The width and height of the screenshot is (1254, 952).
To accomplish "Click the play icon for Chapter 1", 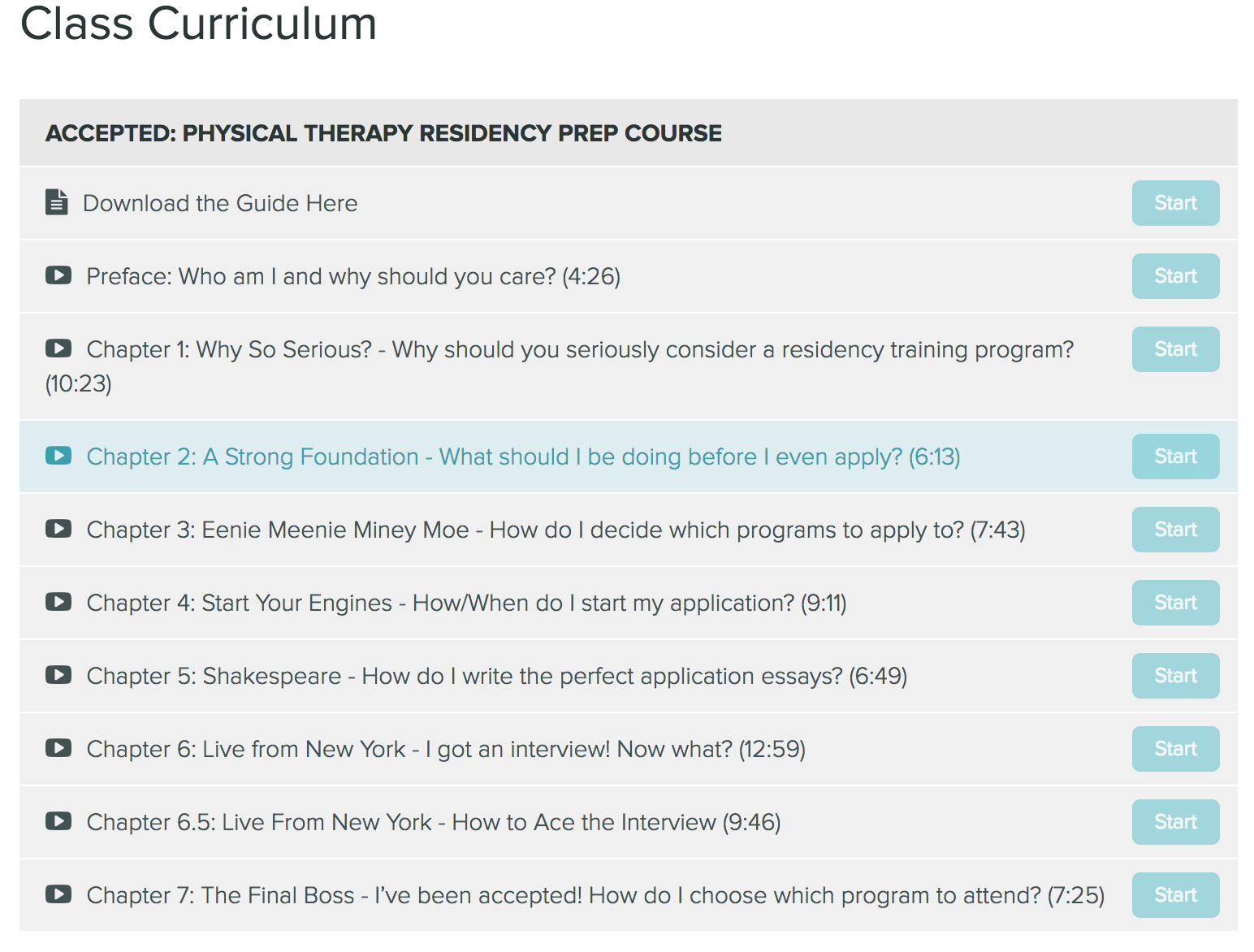I will (58, 348).
